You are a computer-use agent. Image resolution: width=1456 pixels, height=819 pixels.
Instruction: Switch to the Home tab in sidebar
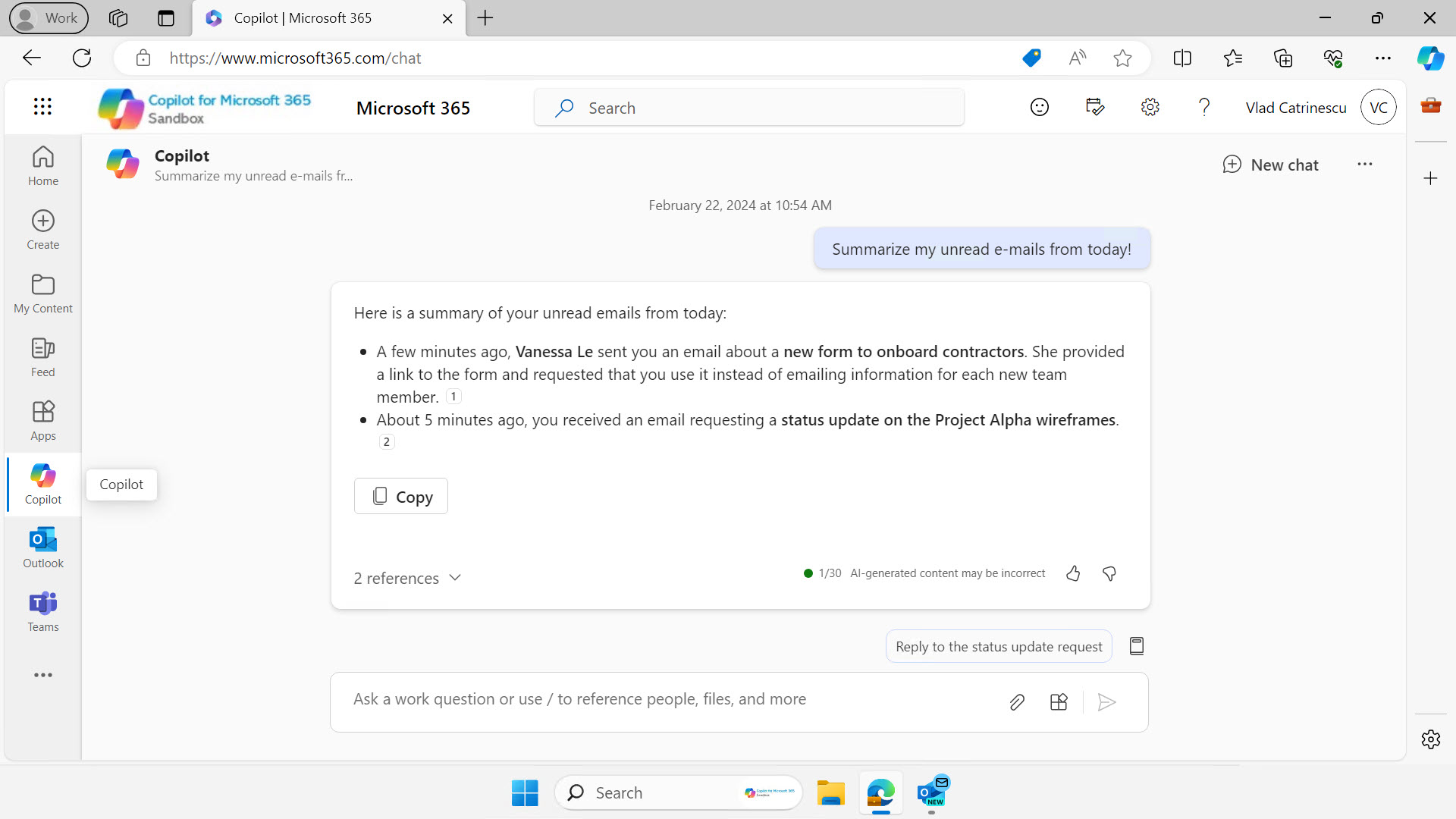(x=42, y=165)
